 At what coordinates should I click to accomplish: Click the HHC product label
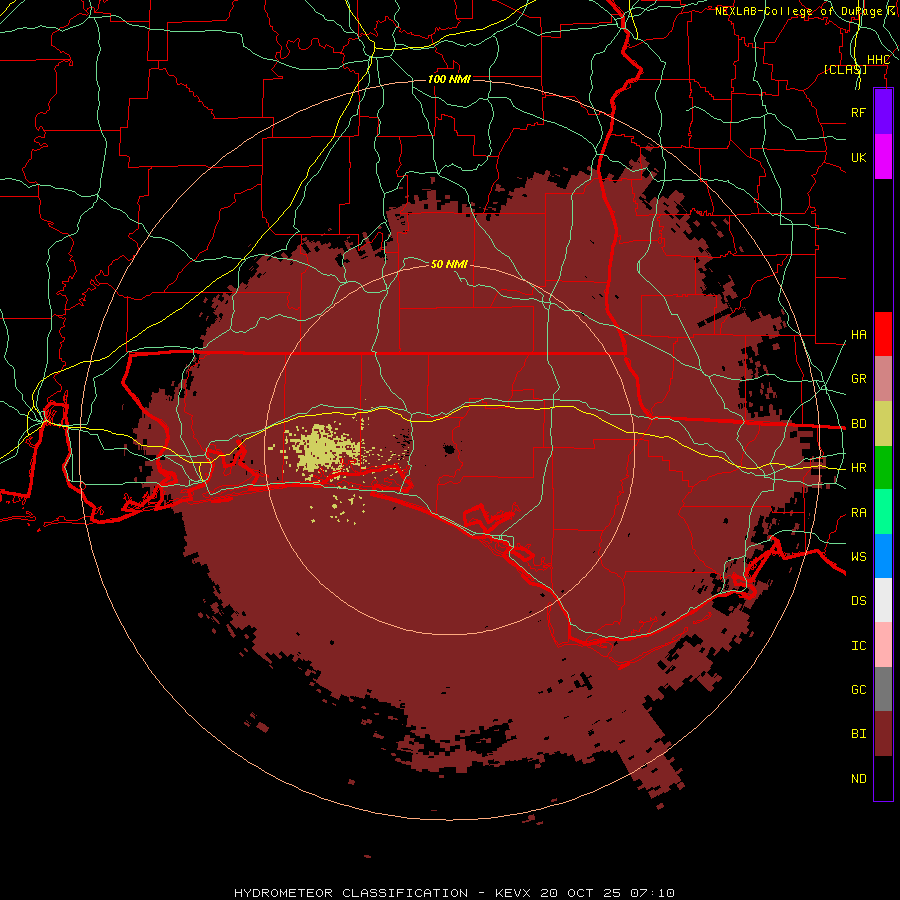878,60
